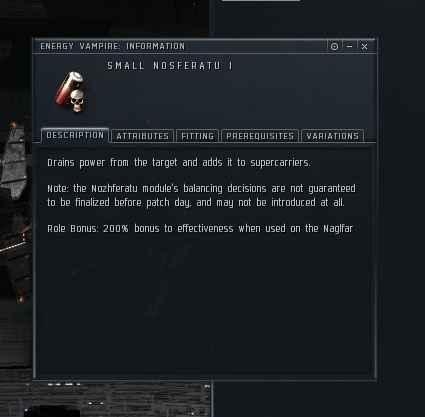Click the "200%" bonus value text
Screen dimensions: 425x417
115,228
